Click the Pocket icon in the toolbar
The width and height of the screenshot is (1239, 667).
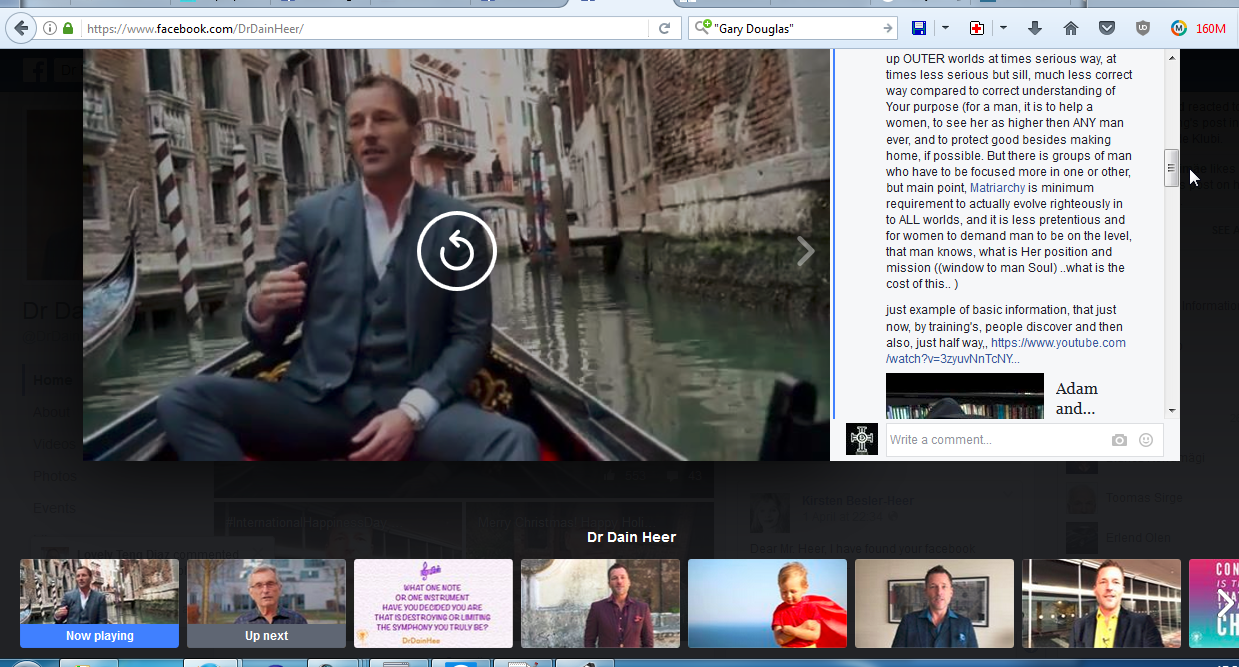pos(1107,28)
